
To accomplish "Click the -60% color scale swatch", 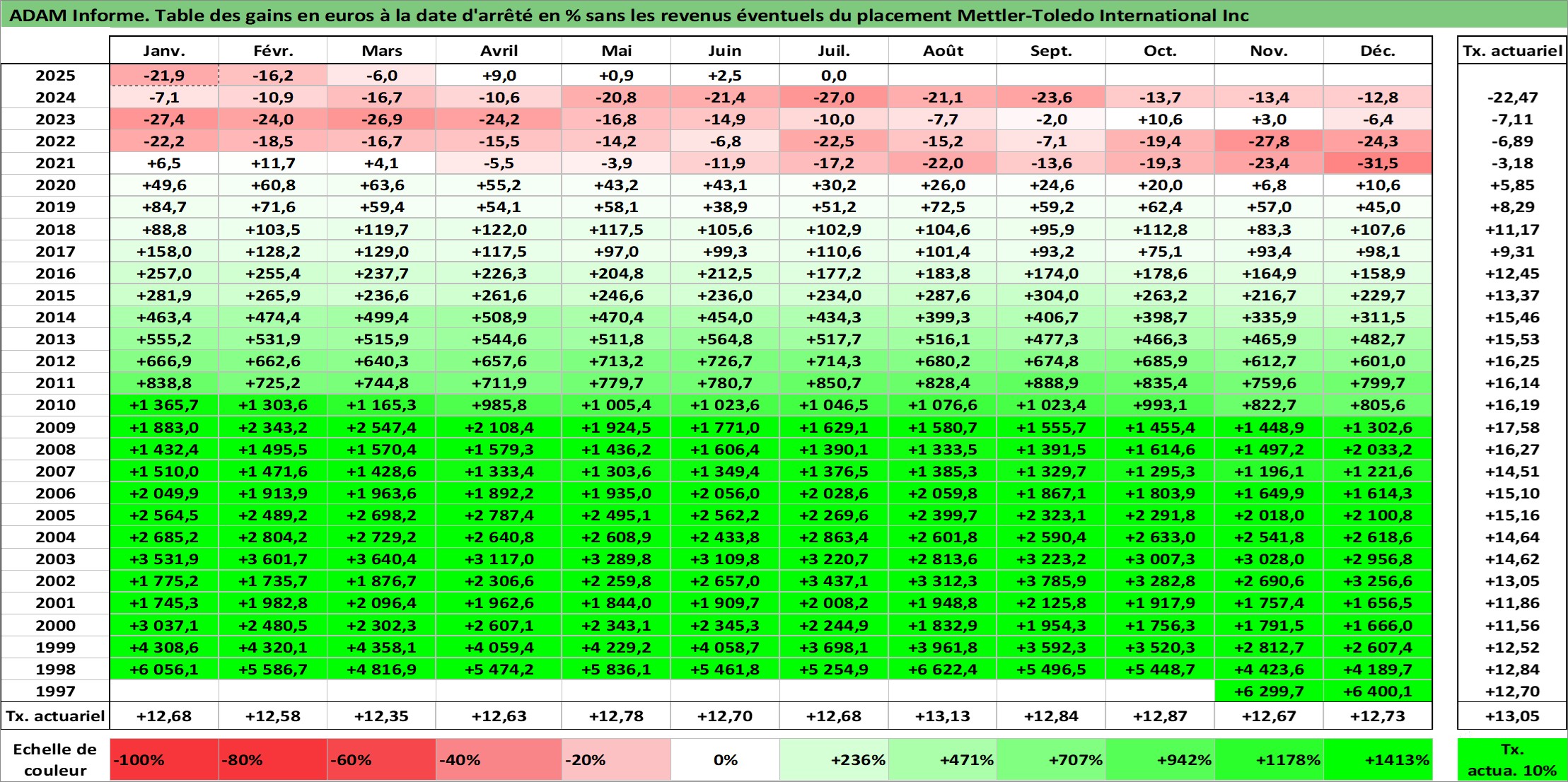I will pyautogui.click(x=381, y=760).
